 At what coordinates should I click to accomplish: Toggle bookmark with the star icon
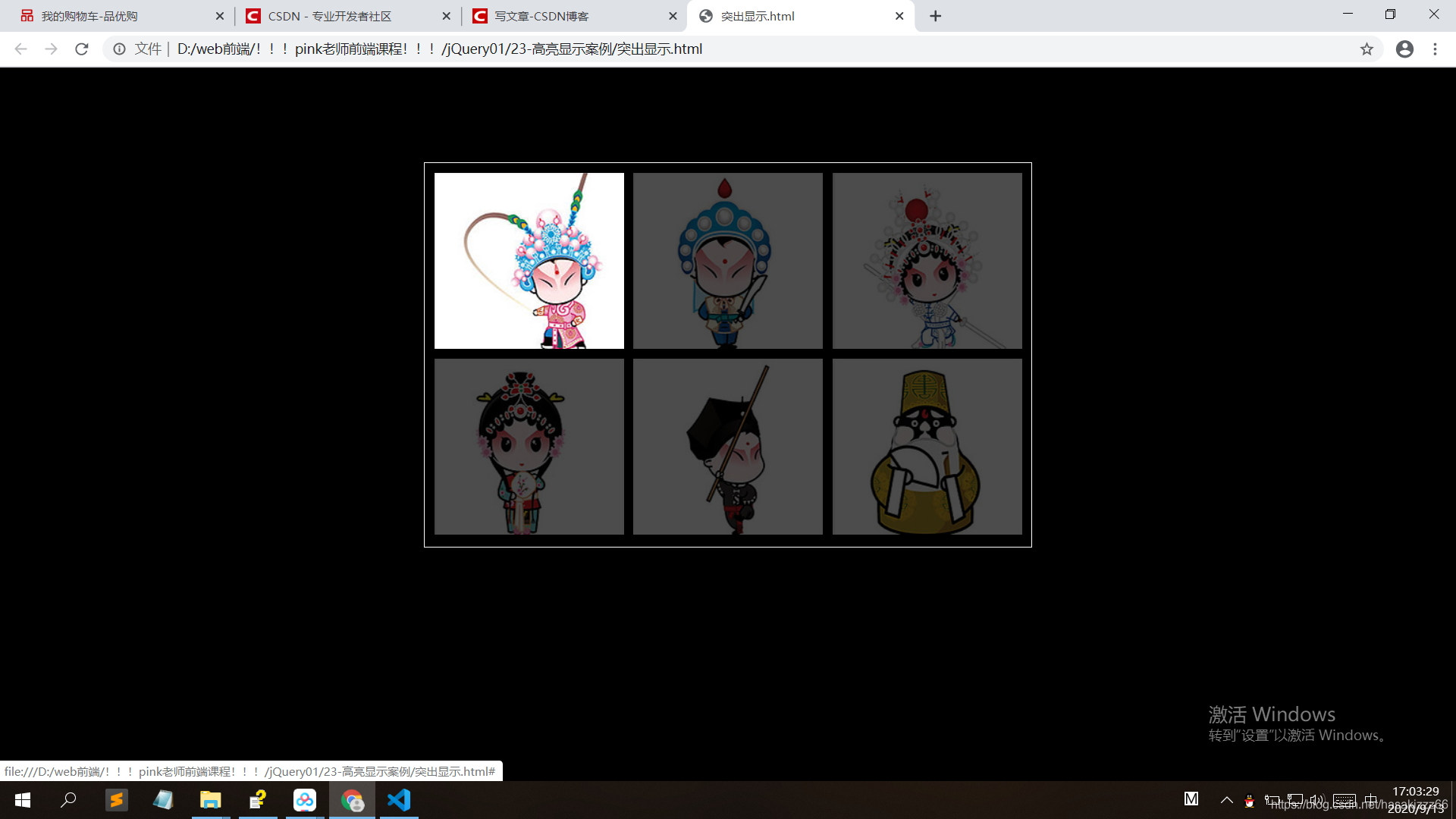[x=1367, y=49]
